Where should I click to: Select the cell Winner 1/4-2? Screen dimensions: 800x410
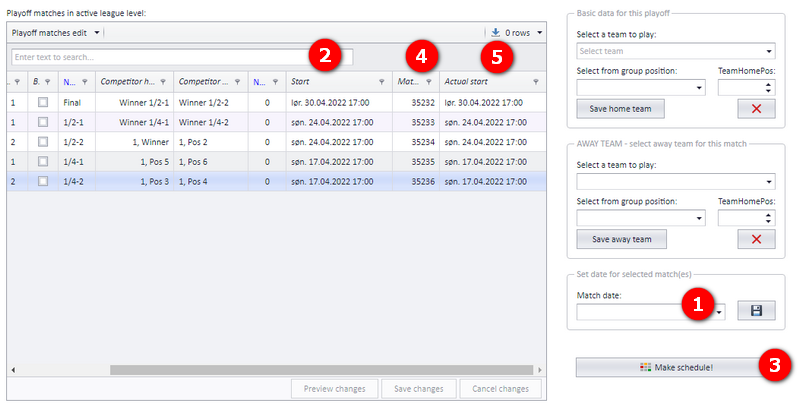point(211,122)
